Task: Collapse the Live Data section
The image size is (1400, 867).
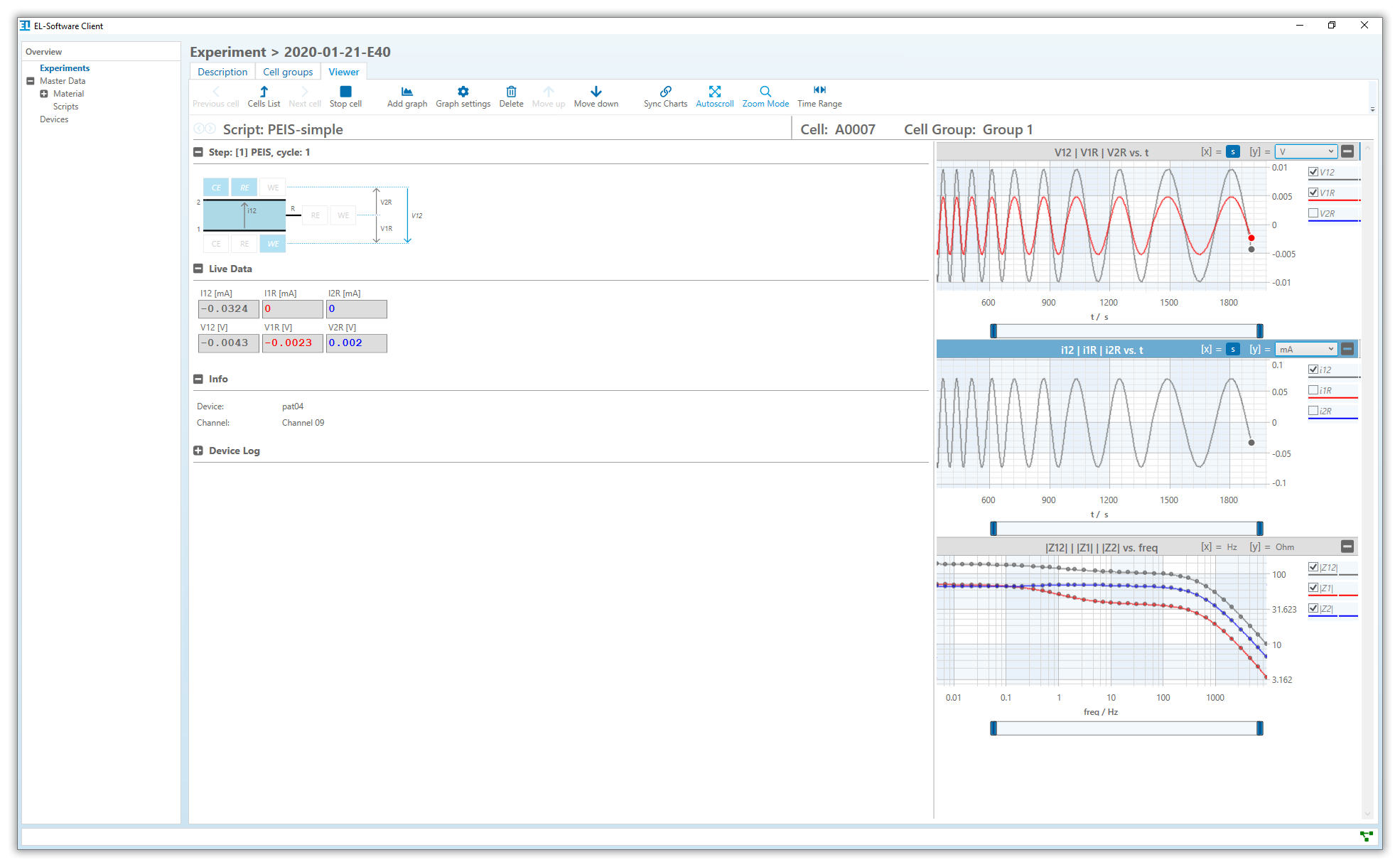Action: point(198,269)
